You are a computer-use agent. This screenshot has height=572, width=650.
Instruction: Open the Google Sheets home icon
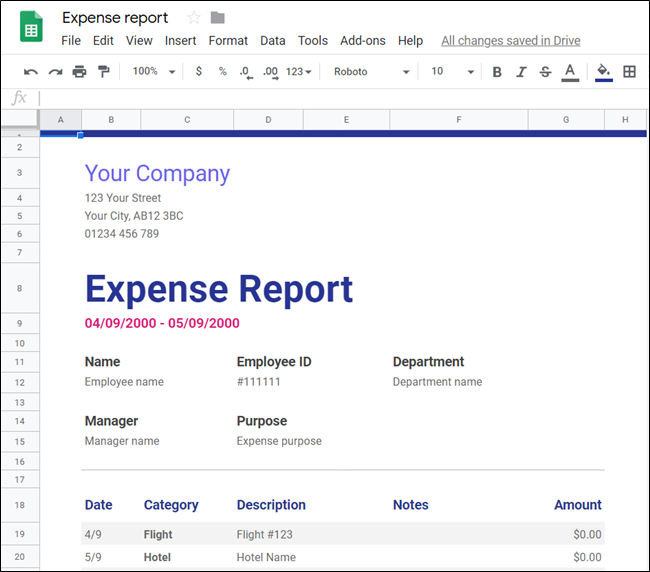point(31,27)
